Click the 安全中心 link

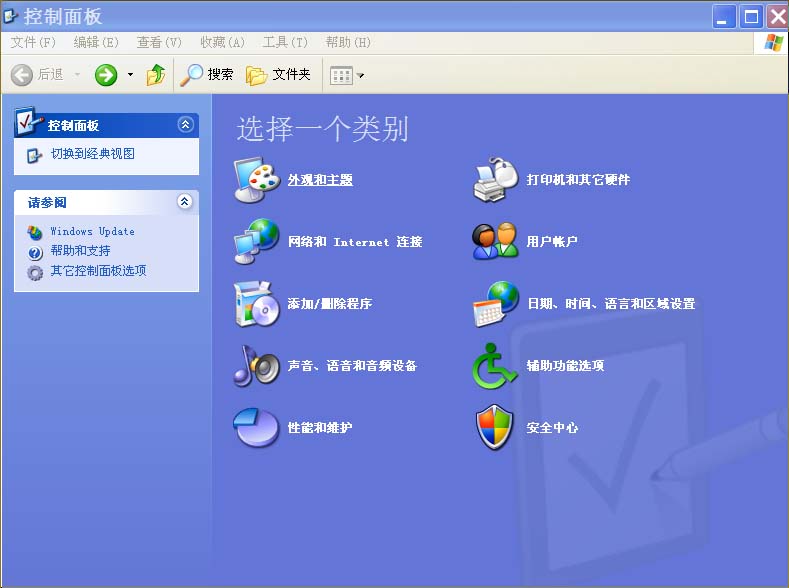[552, 428]
